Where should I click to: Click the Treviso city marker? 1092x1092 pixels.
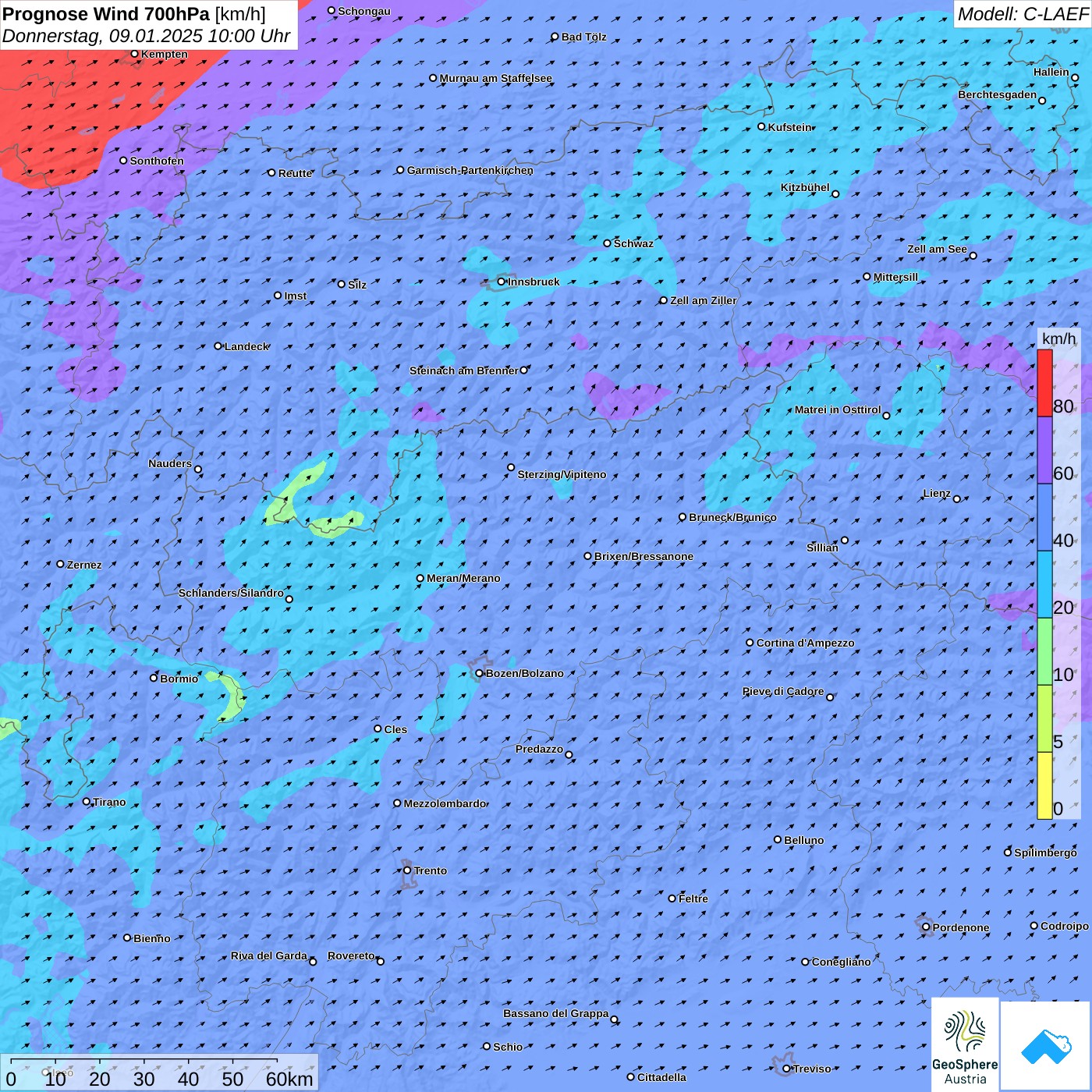tap(787, 1069)
